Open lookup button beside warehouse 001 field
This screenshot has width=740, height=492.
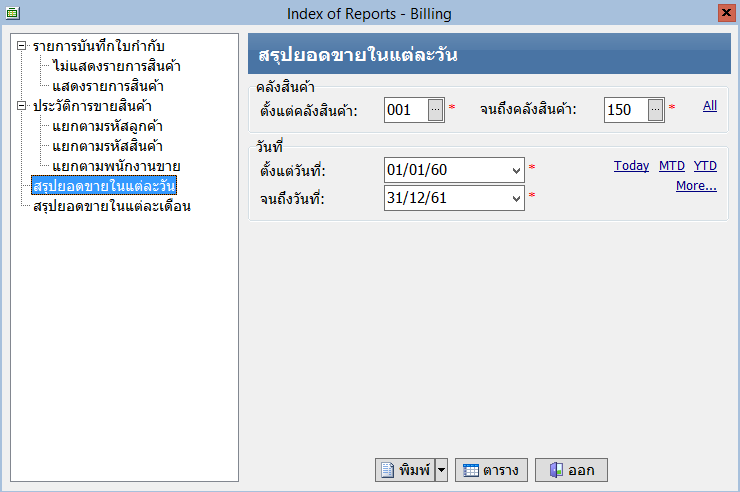tap(435, 110)
